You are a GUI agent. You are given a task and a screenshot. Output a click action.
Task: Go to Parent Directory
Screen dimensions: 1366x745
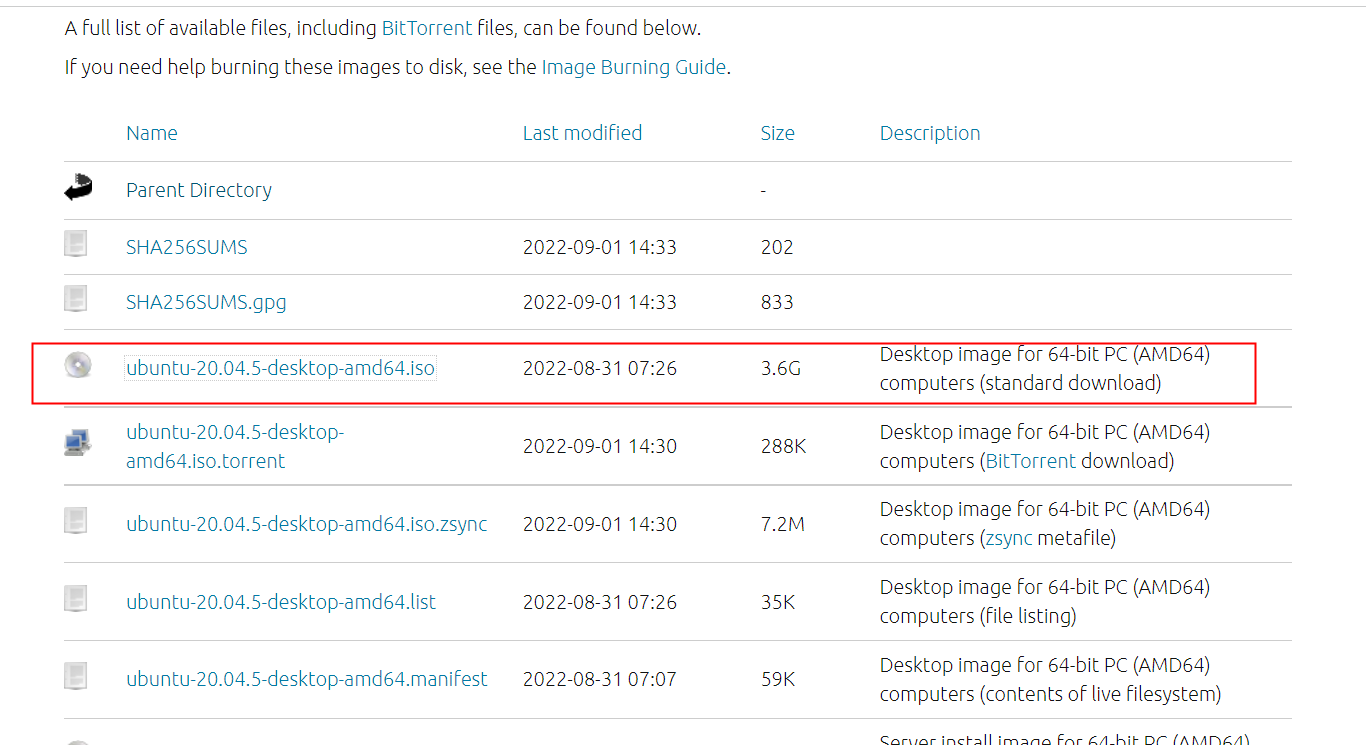tap(199, 190)
